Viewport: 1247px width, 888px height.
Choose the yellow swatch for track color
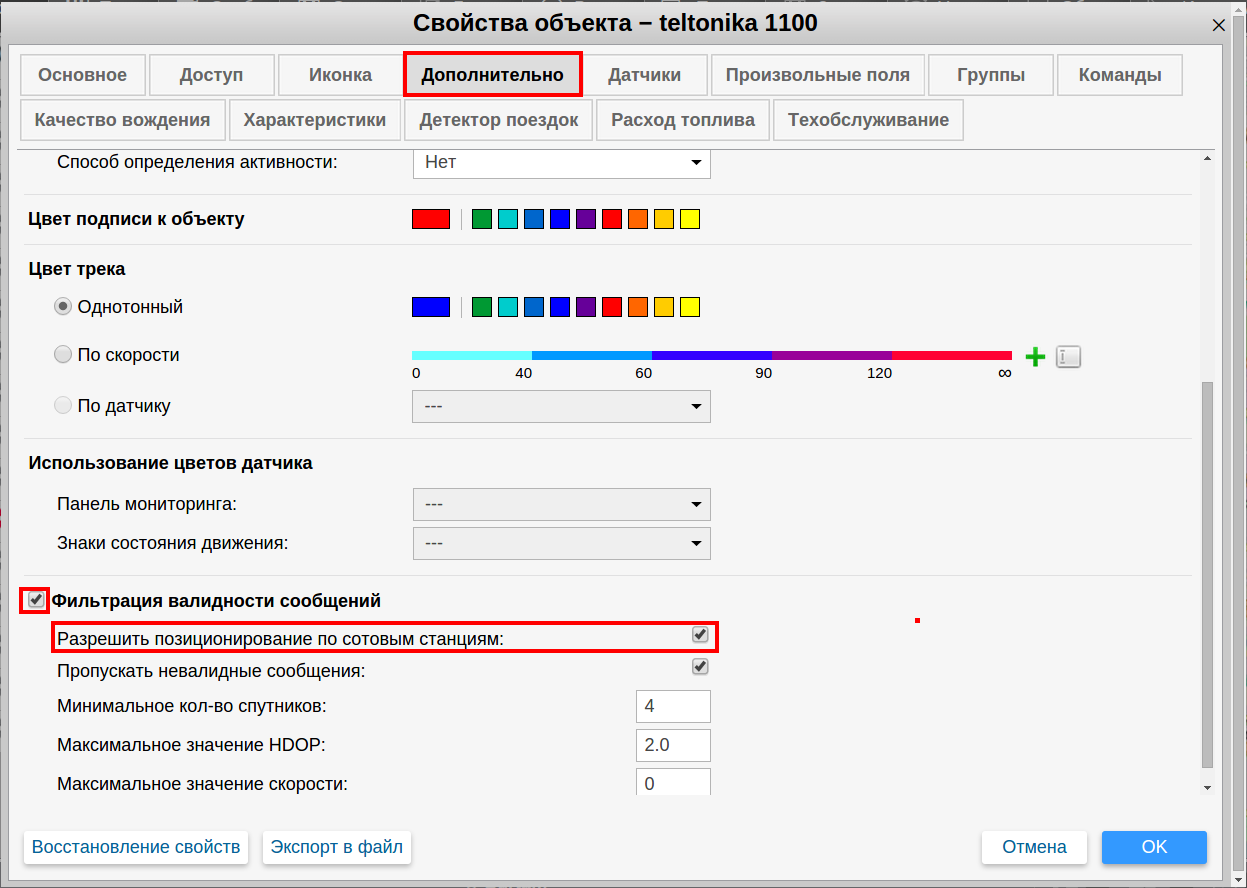690,307
